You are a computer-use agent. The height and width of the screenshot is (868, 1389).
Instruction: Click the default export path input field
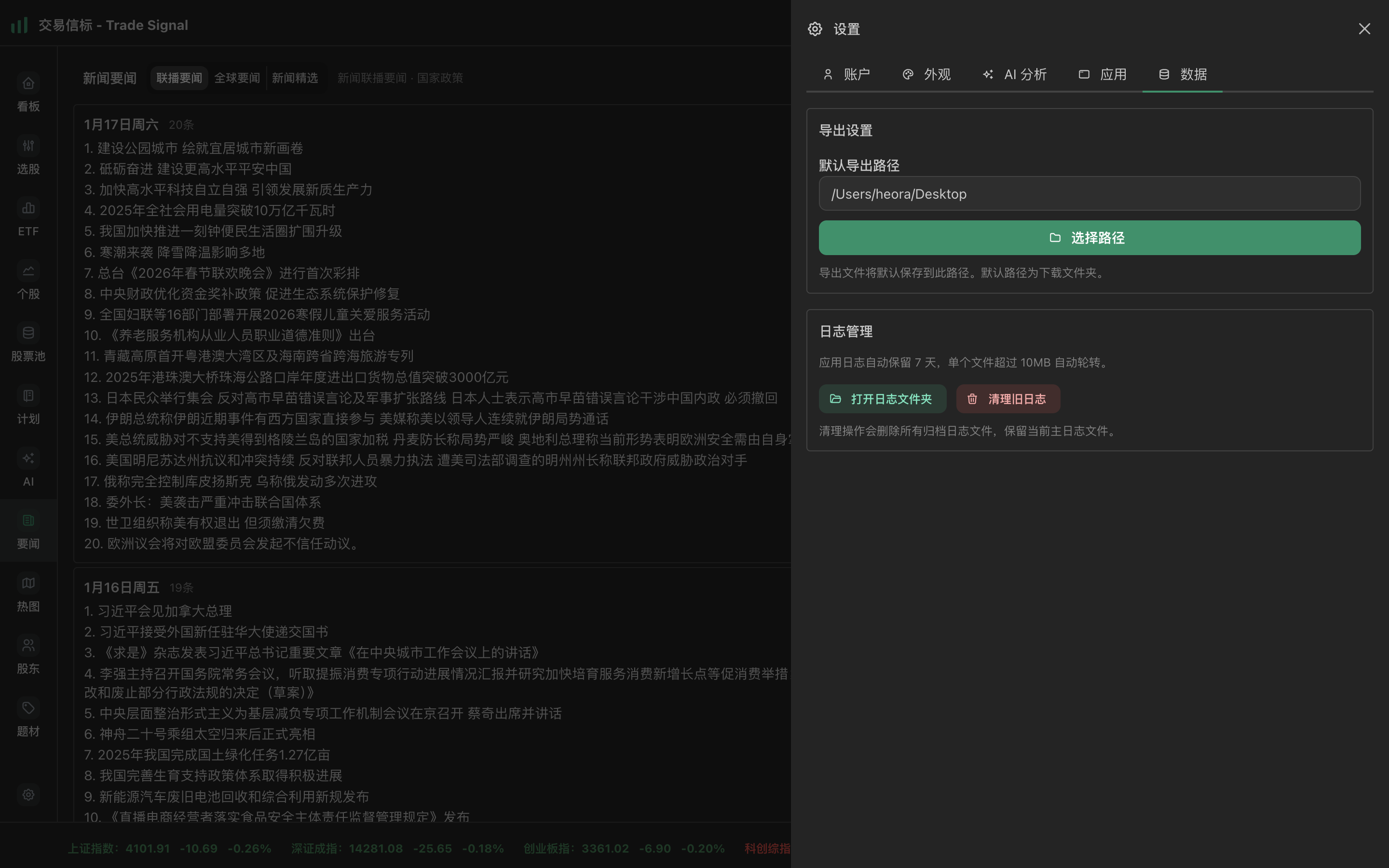tap(1089, 194)
